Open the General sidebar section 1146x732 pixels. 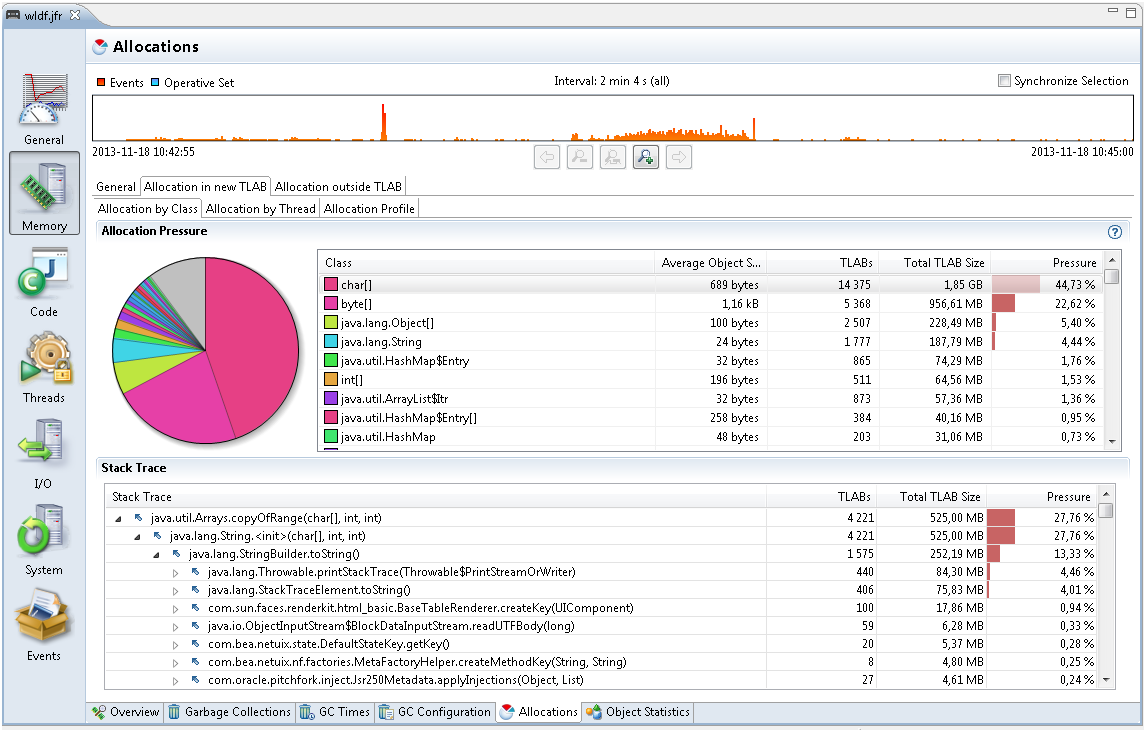[x=44, y=108]
